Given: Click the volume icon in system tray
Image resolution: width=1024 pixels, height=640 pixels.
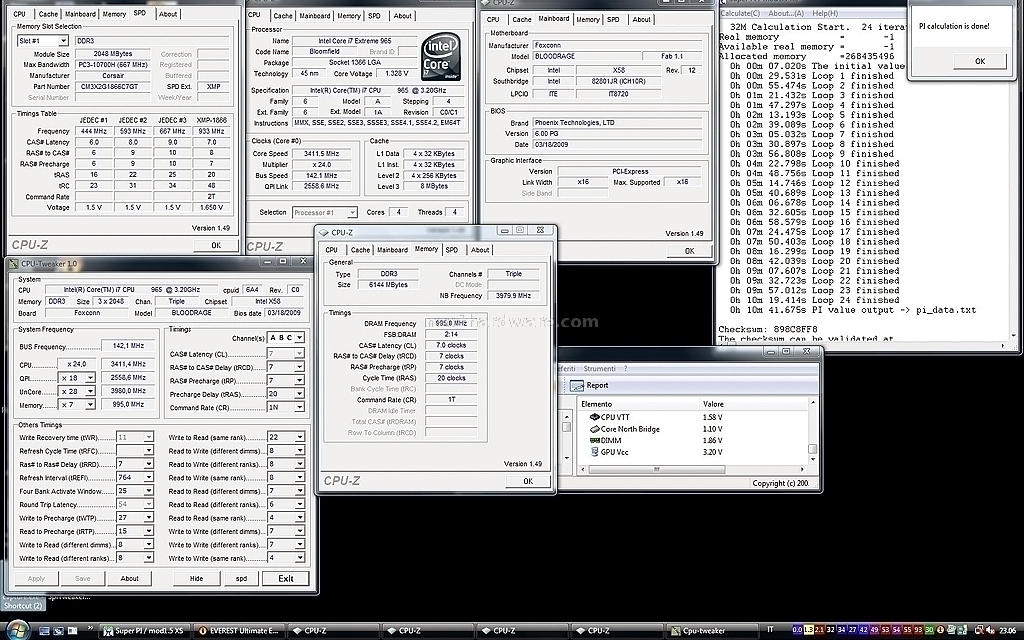Looking at the screenshot, I should [x=990, y=630].
